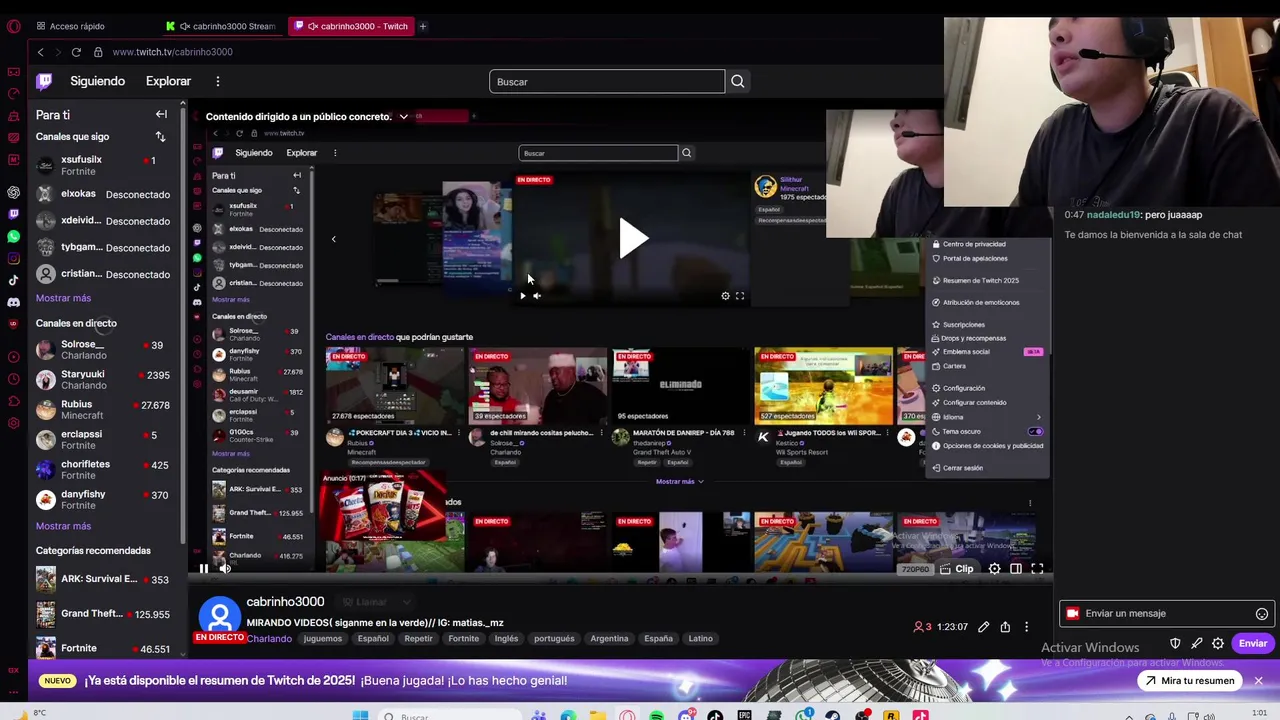Open chat settings gear

click(x=1218, y=643)
